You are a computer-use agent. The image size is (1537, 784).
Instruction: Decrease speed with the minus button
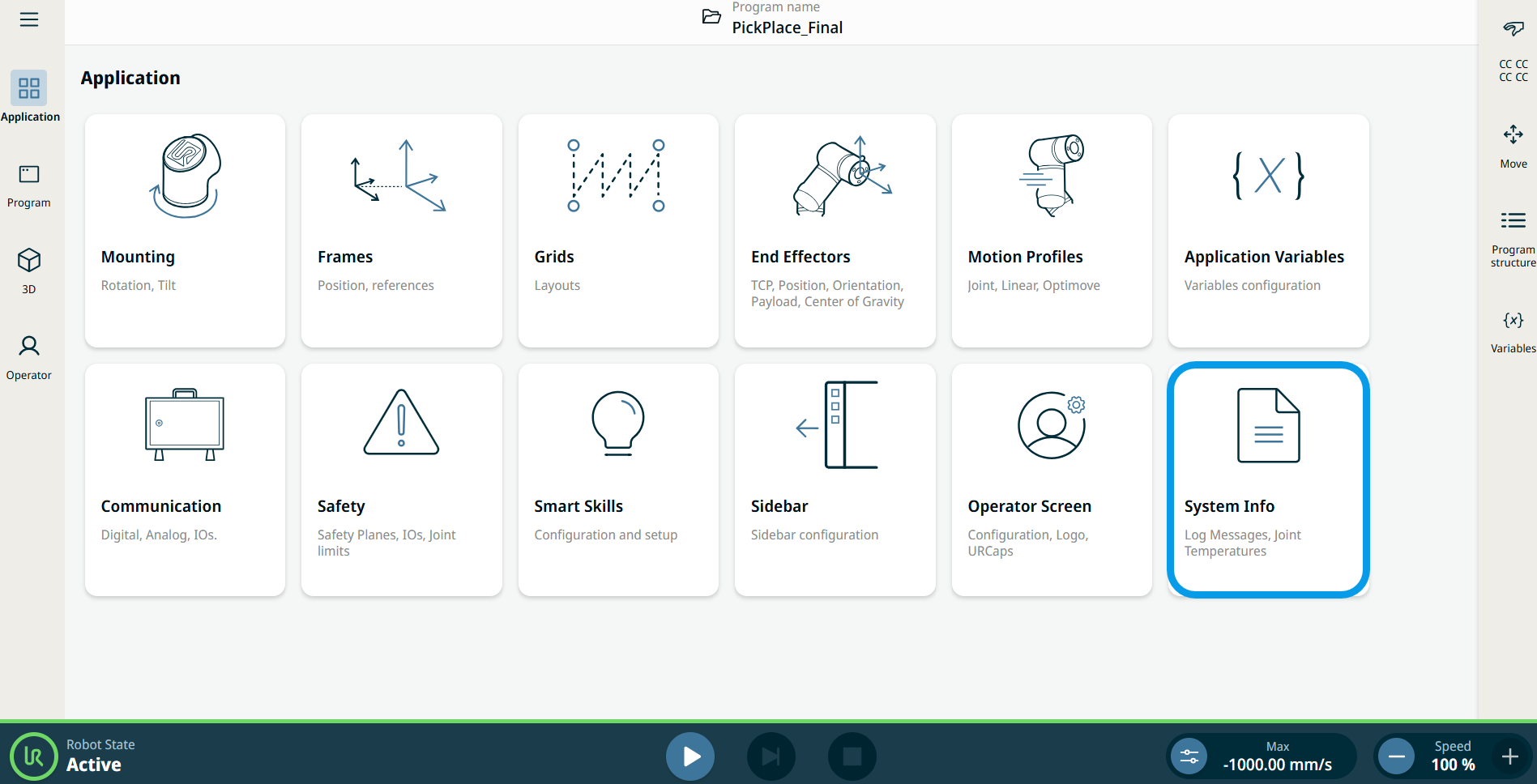pyautogui.click(x=1396, y=756)
